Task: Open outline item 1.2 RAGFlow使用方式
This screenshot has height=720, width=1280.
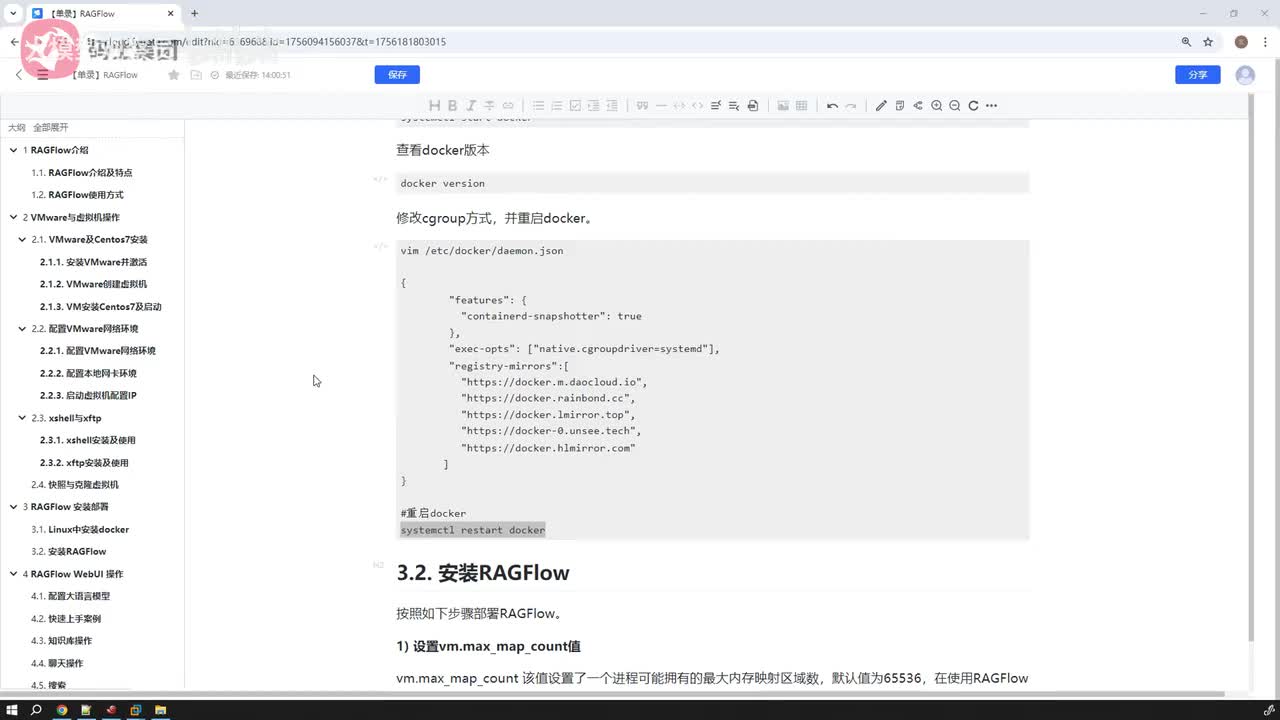Action: [x=77, y=195]
